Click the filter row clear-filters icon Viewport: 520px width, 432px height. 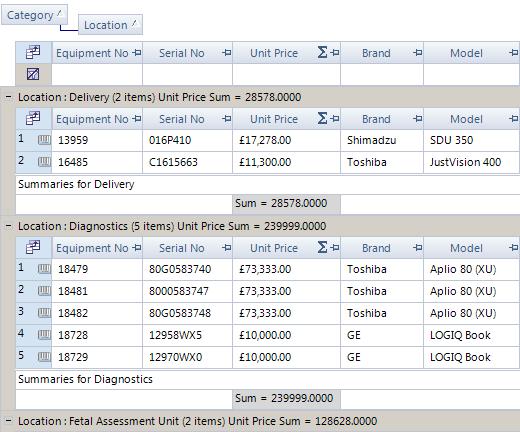(x=33, y=74)
